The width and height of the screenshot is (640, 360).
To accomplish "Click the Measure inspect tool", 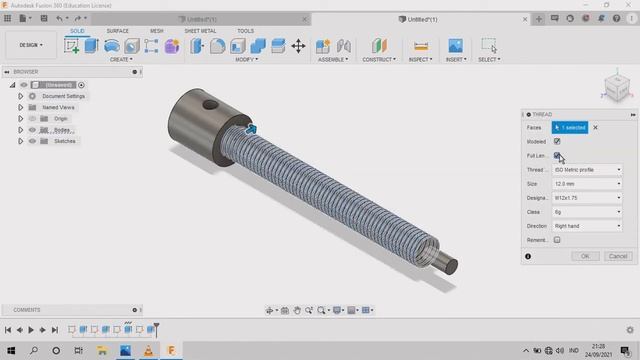I will (421, 46).
